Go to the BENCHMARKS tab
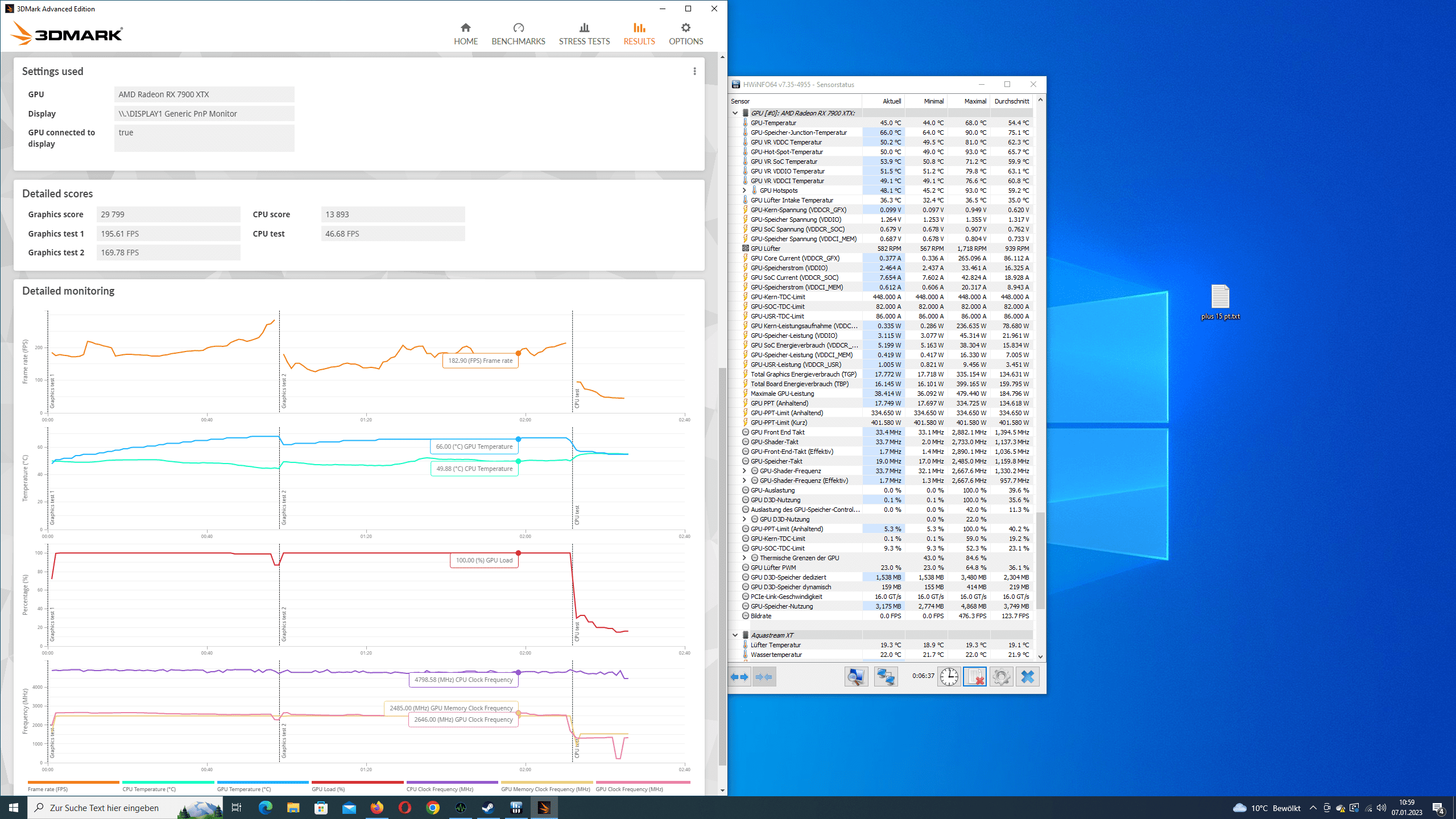This screenshot has height=819, width=1456. (518, 34)
